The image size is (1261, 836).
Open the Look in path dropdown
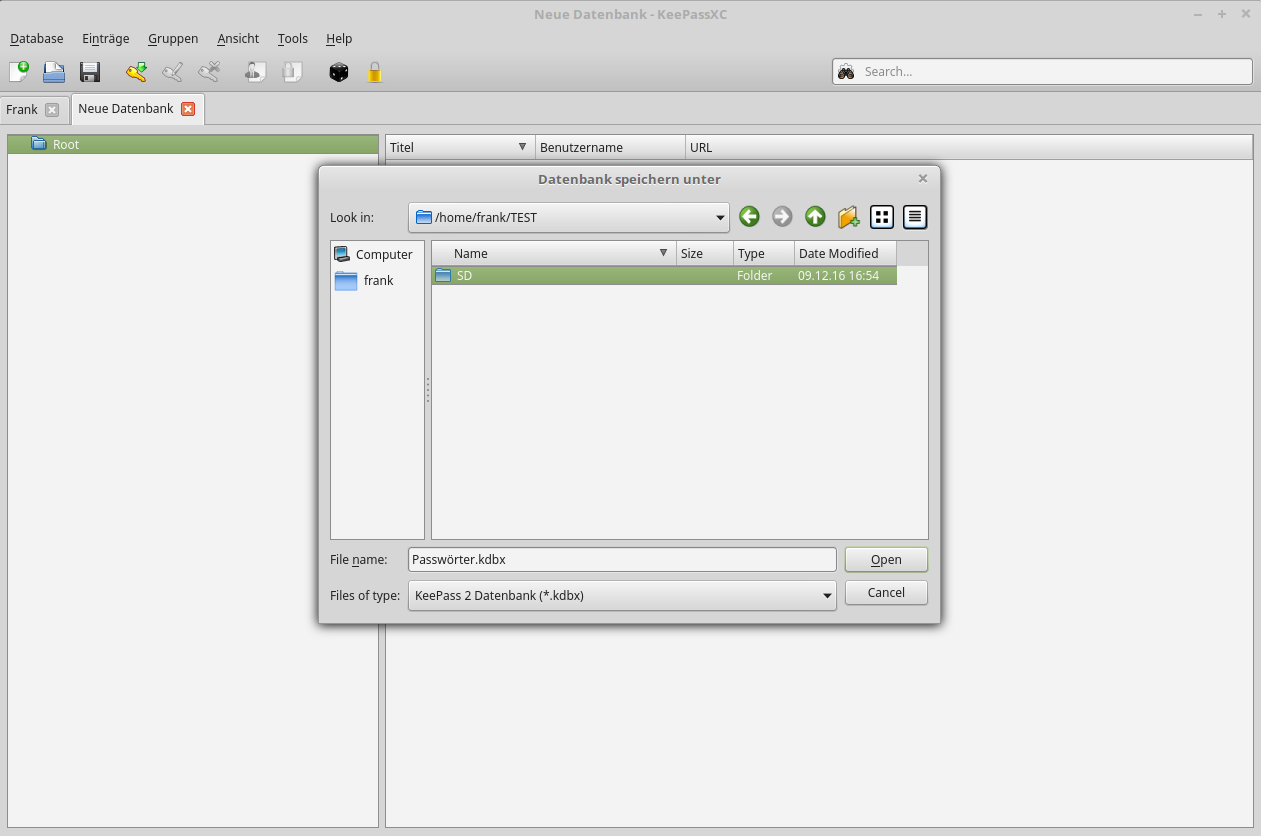coord(569,217)
